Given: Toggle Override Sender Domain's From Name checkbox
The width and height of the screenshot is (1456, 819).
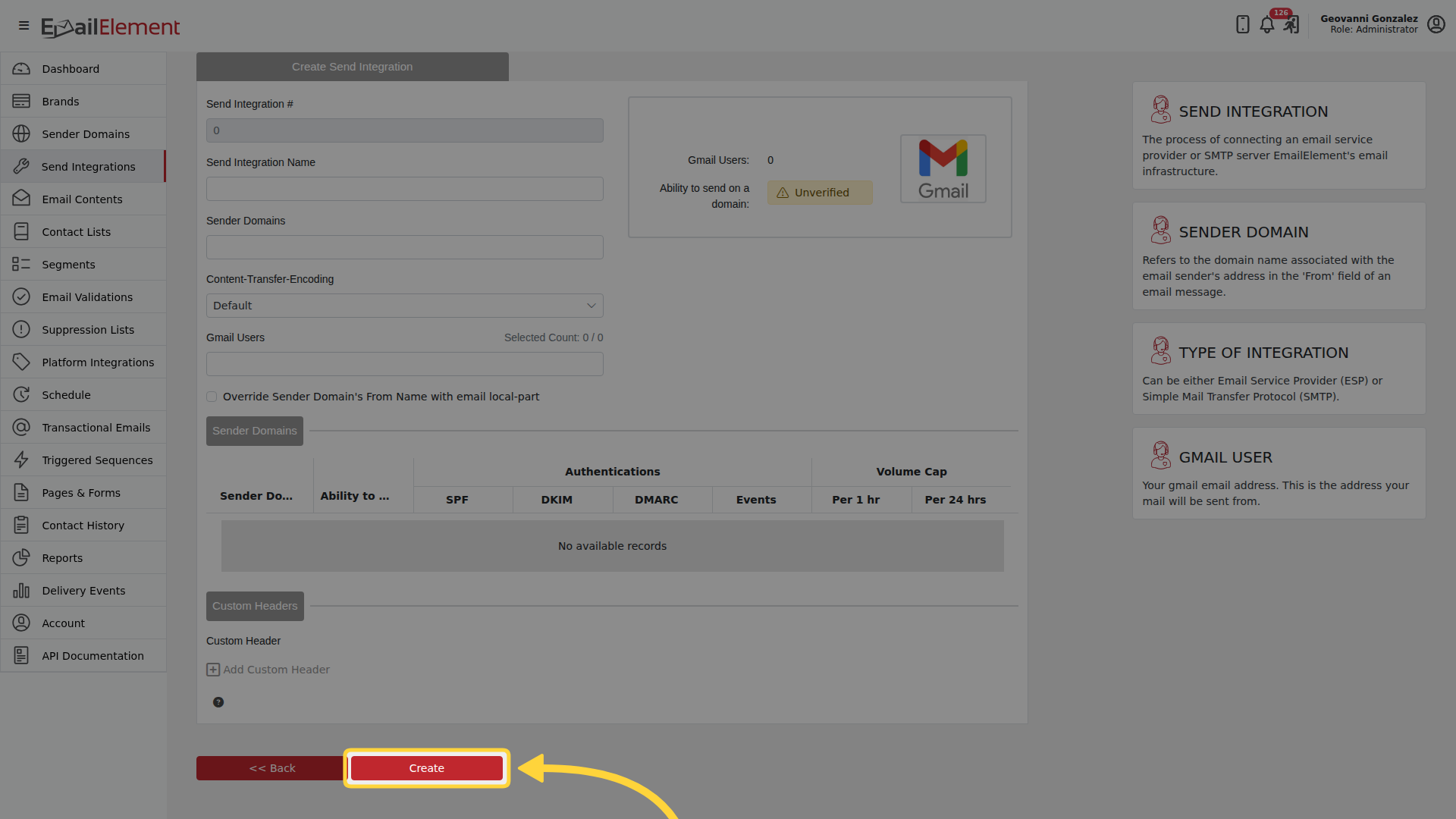Looking at the screenshot, I should (x=212, y=397).
